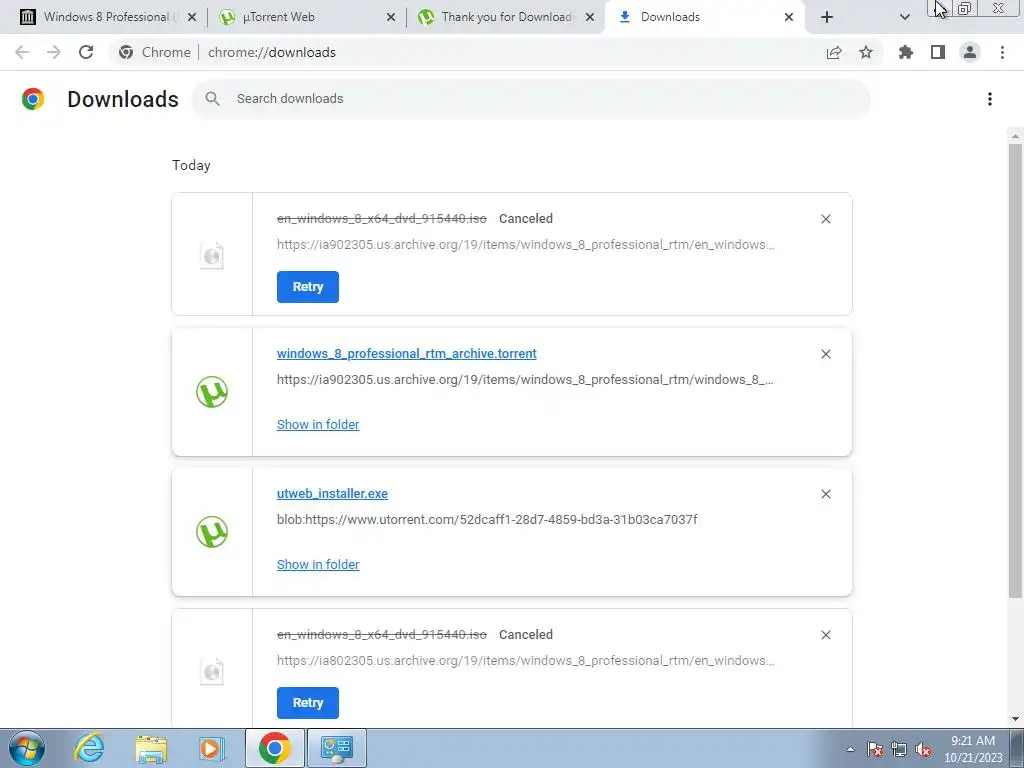Click the ia902305 ISO source URL text
The image size is (1024, 768).
coord(525,245)
